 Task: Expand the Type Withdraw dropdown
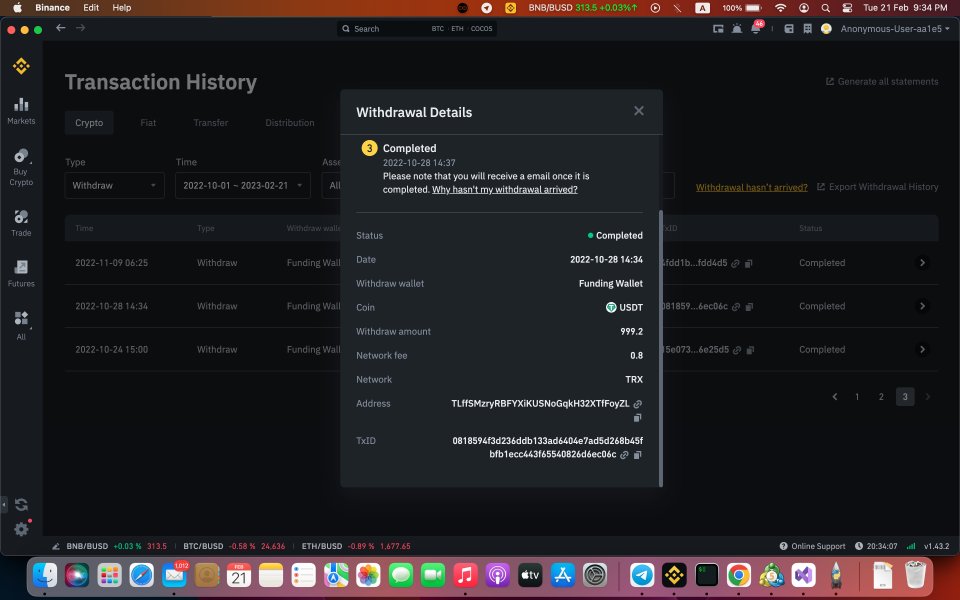pos(114,186)
